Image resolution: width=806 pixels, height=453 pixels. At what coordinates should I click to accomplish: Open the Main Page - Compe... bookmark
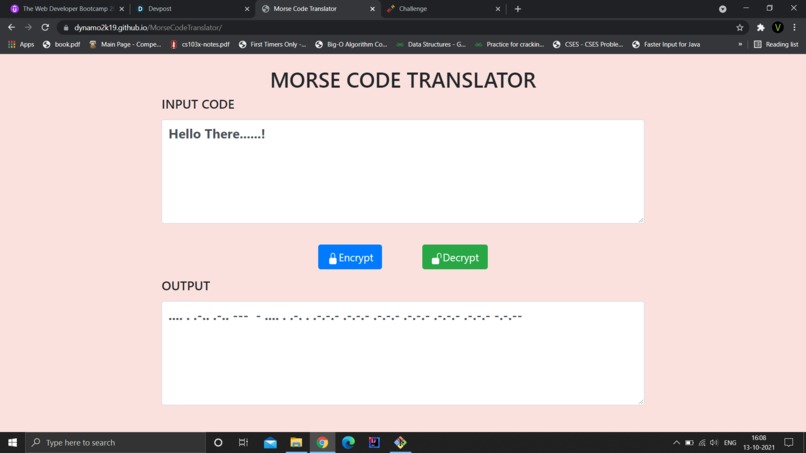coord(125,45)
